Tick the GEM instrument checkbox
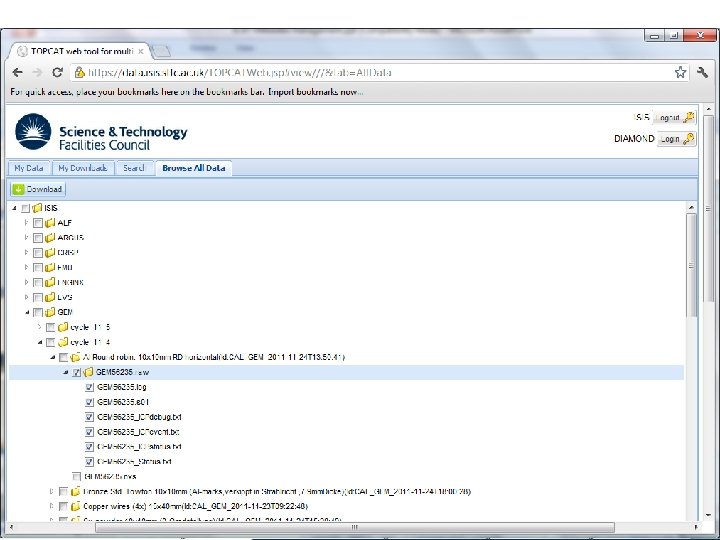The image size is (720, 540). click(x=38, y=313)
